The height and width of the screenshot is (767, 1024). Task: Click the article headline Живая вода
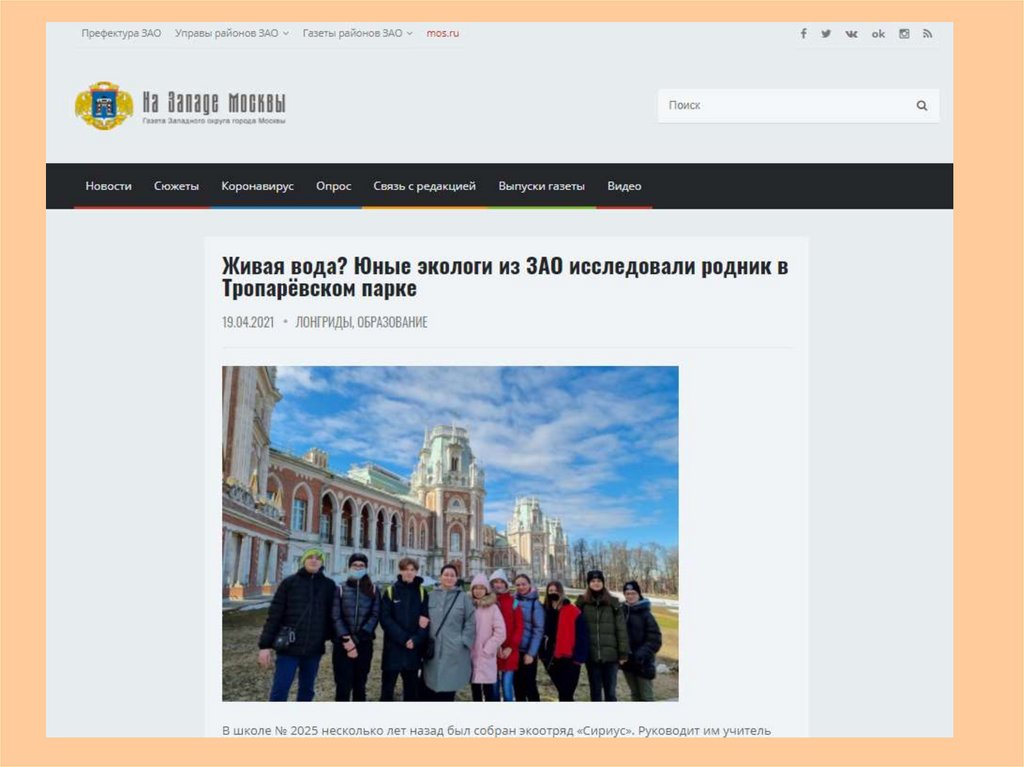[x=505, y=277]
